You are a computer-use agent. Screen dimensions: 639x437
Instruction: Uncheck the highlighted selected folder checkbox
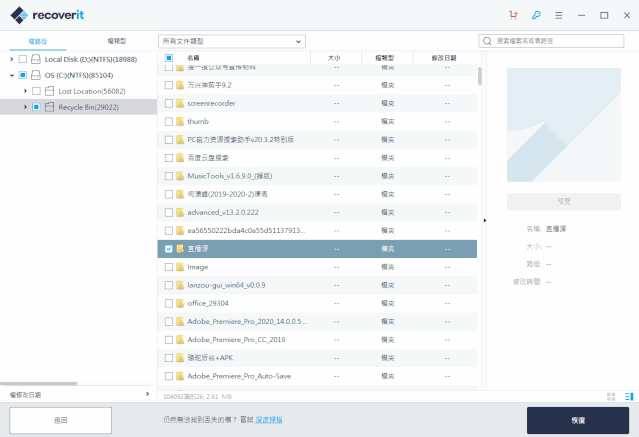pos(169,249)
